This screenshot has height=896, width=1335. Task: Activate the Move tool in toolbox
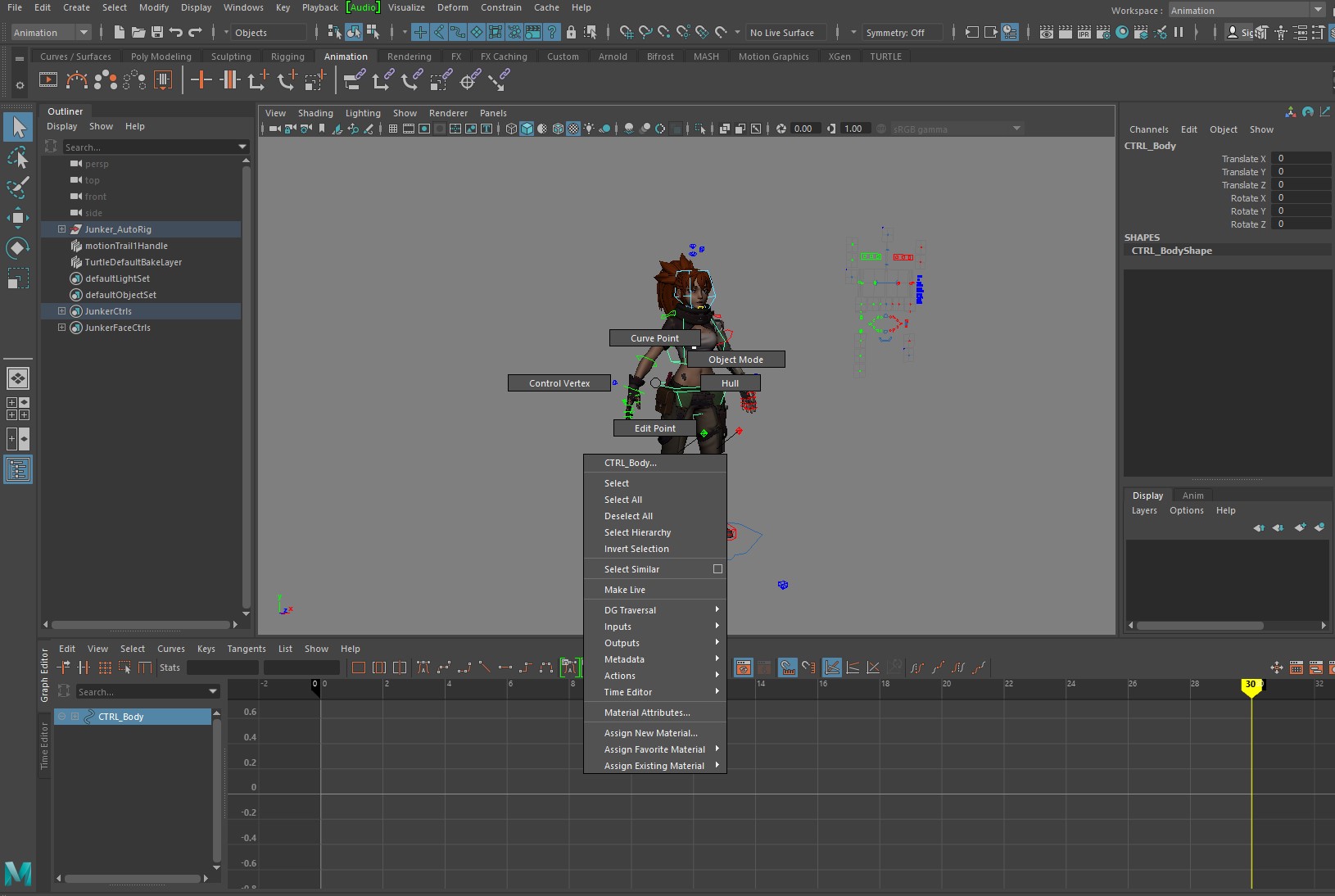tap(18, 217)
